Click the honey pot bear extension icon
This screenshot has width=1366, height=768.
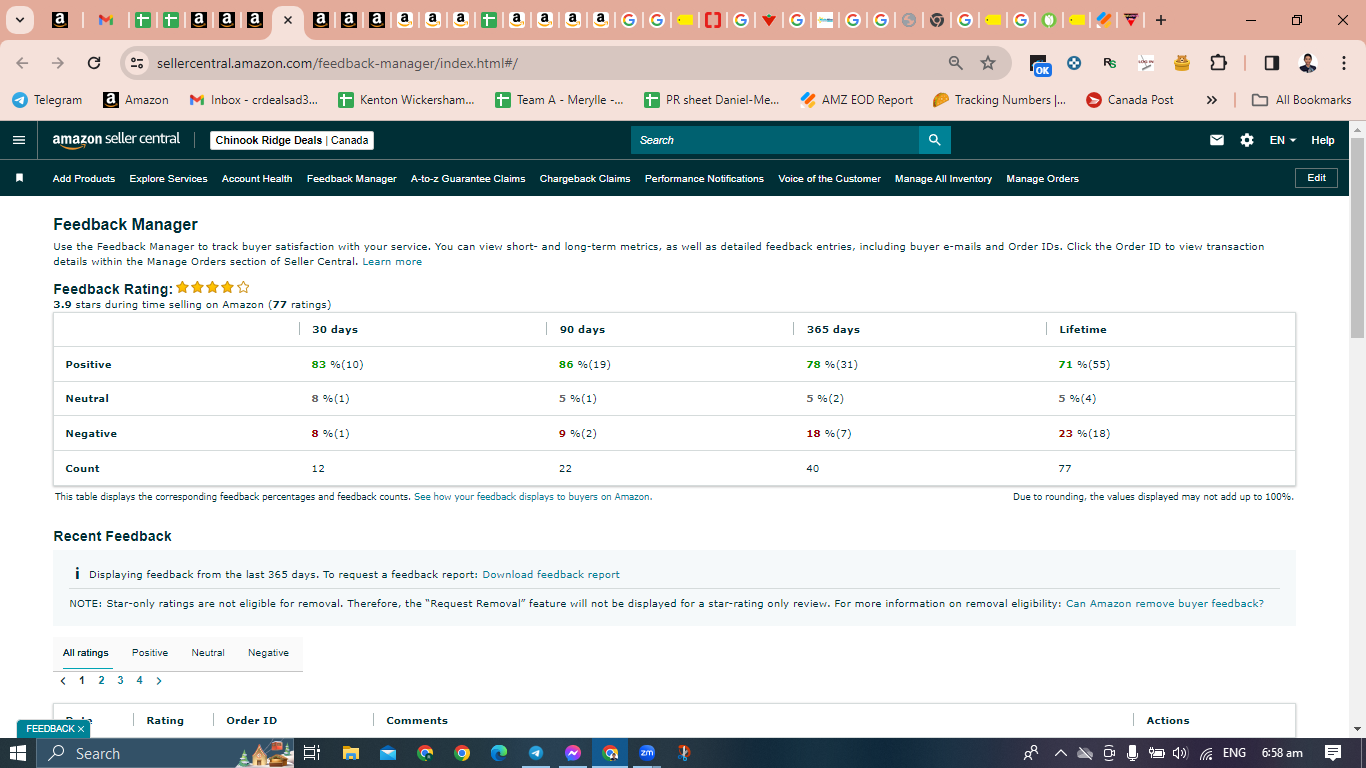(x=1182, y=63)
